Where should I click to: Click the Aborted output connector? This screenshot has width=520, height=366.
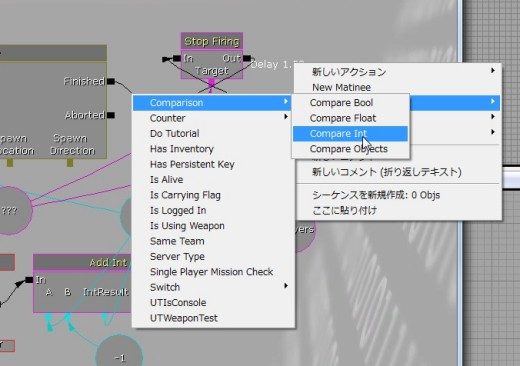click(111, 115)
